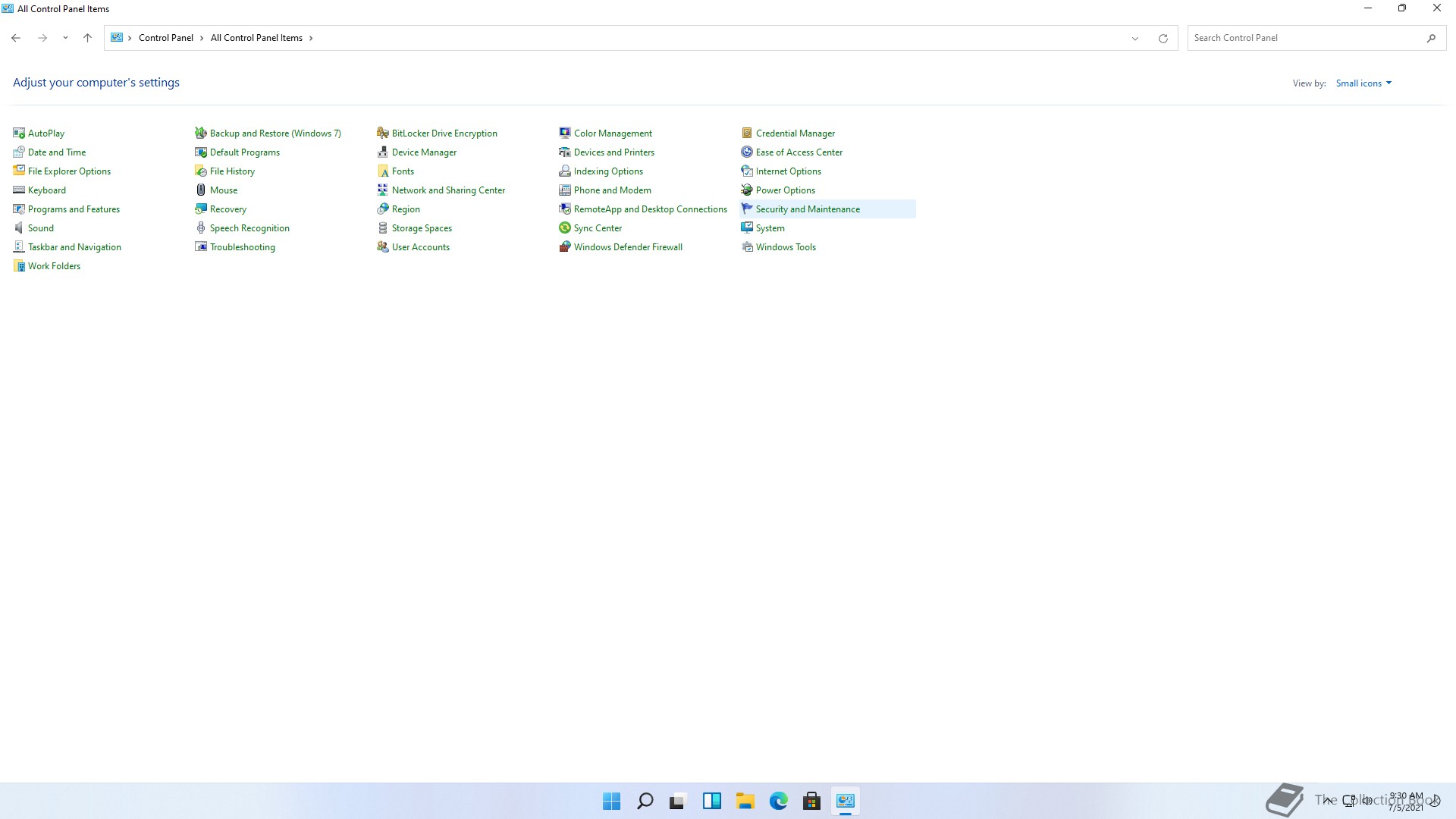Open the User Accounts icon
This screenshot has width=1456, height=819.
pos(383,247)
